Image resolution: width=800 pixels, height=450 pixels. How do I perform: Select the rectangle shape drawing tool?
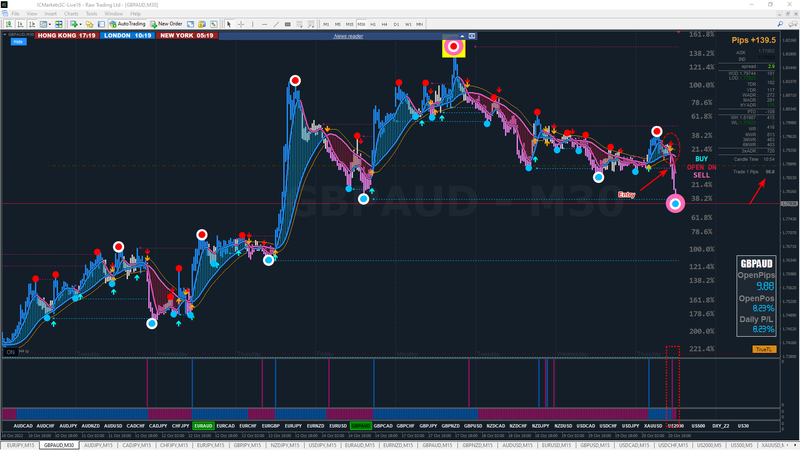(288, 24)
